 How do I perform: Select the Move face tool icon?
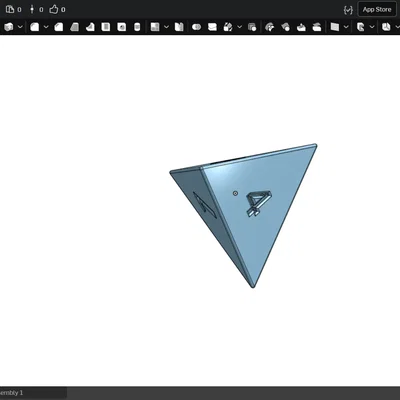301,27
